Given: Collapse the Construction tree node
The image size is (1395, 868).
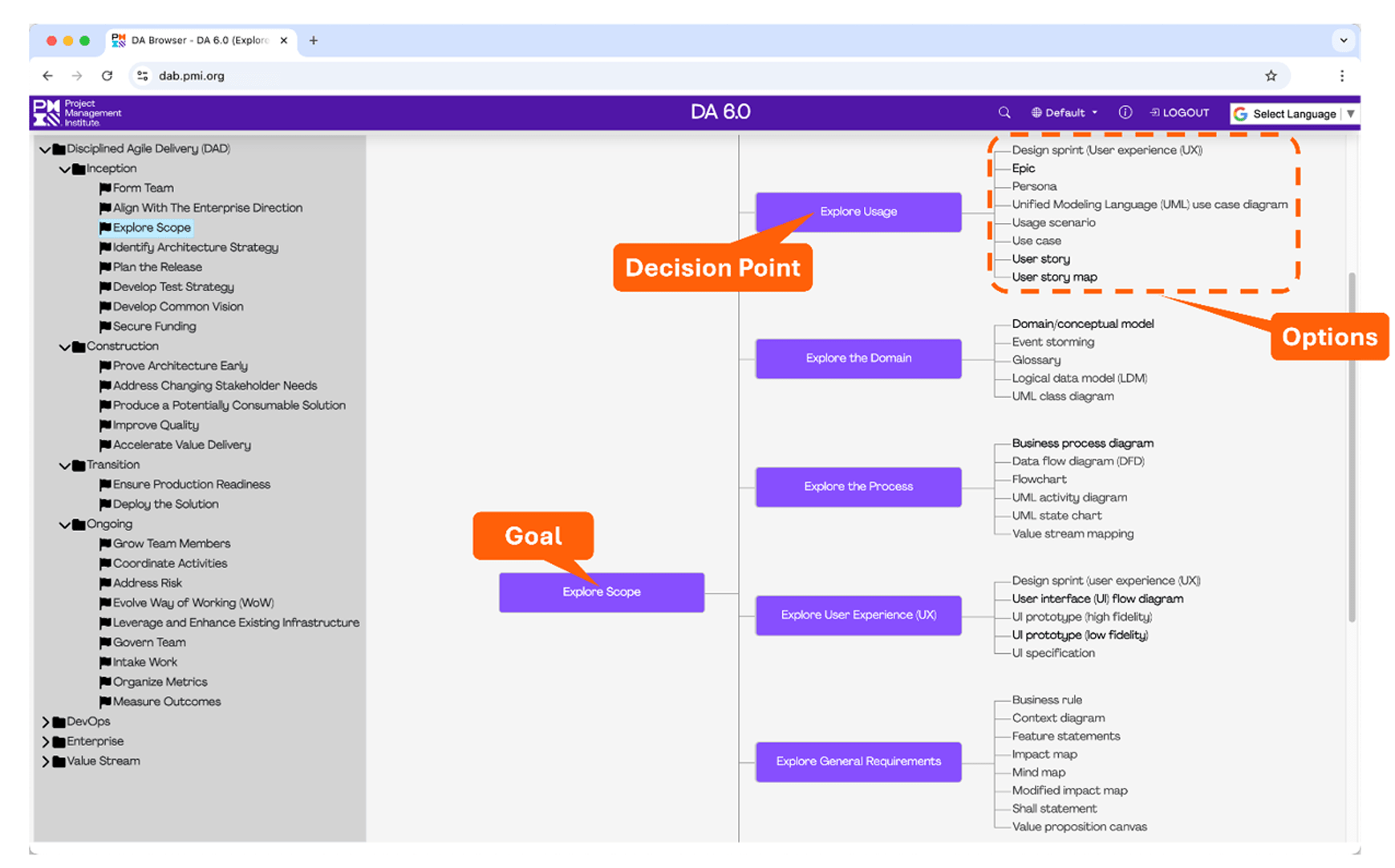Looking at the screenshot, I should click(65, 347).
